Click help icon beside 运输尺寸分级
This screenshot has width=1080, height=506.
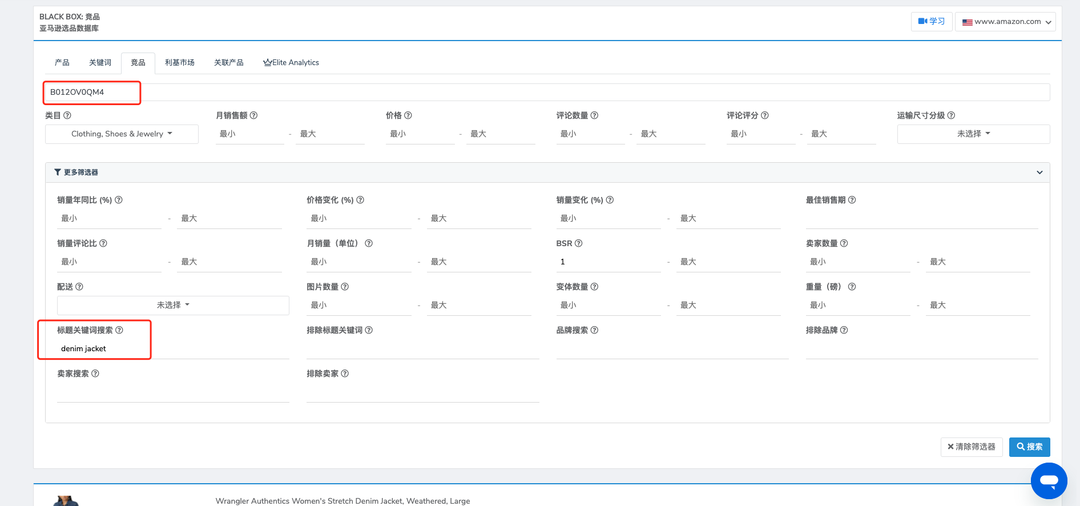pyautogui.click(x=951, y=116)
